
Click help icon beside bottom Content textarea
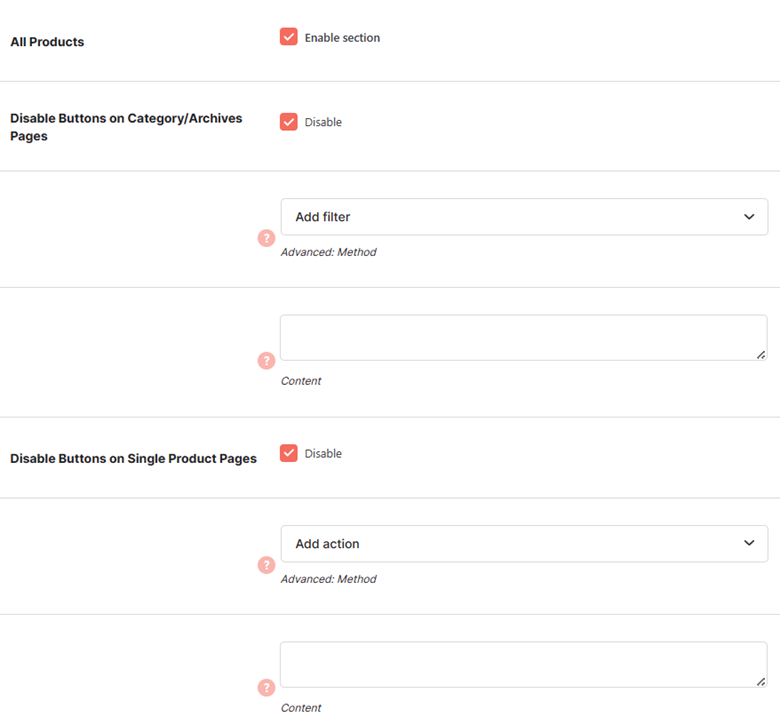[266, 688]
